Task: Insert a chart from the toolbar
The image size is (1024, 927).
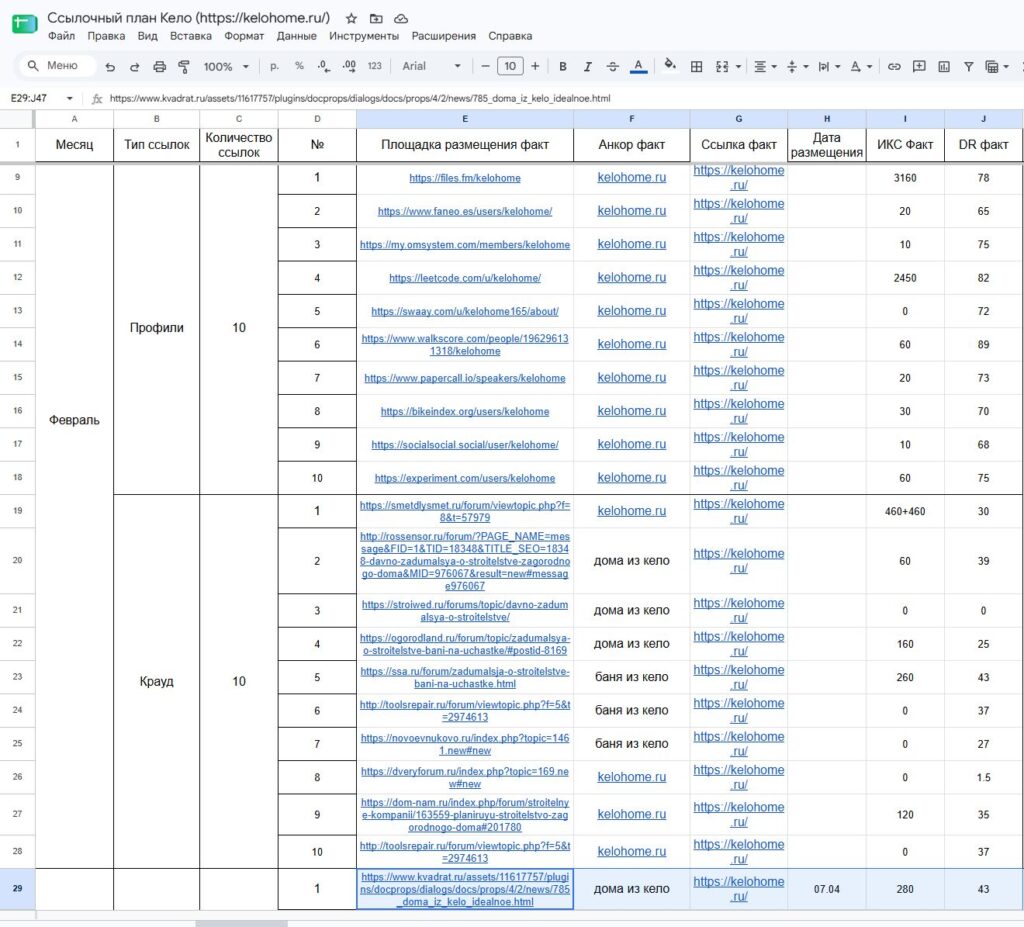Action: click(944, 66)
